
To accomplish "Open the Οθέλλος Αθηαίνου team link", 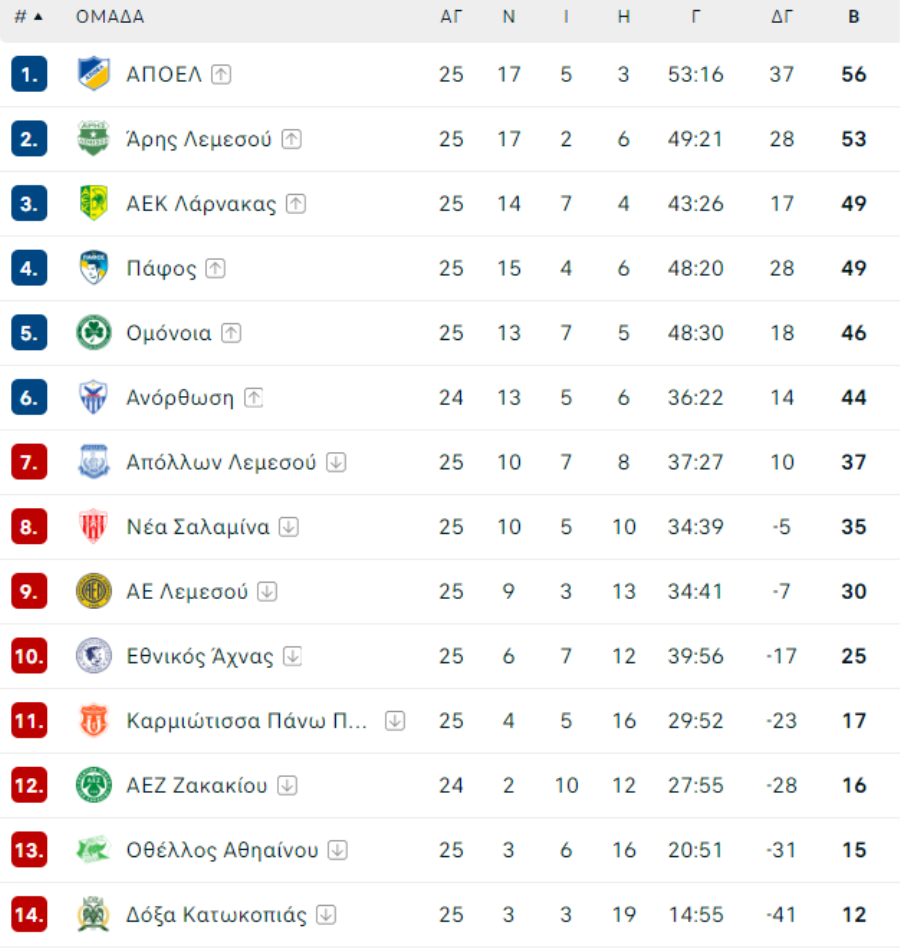I will [222, 850].
